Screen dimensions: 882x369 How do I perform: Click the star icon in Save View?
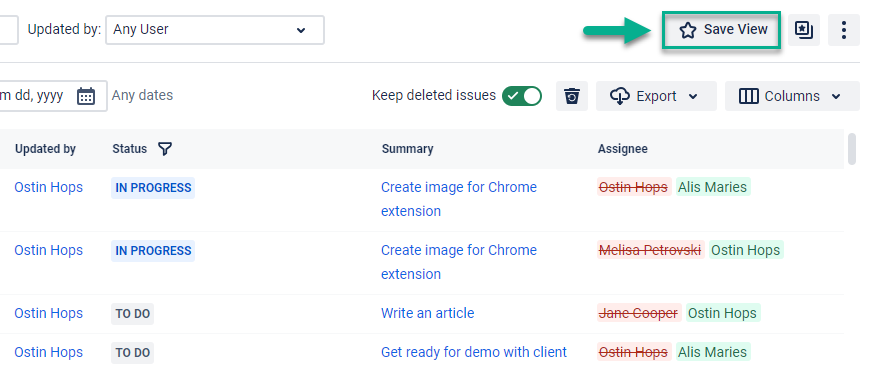687,30
